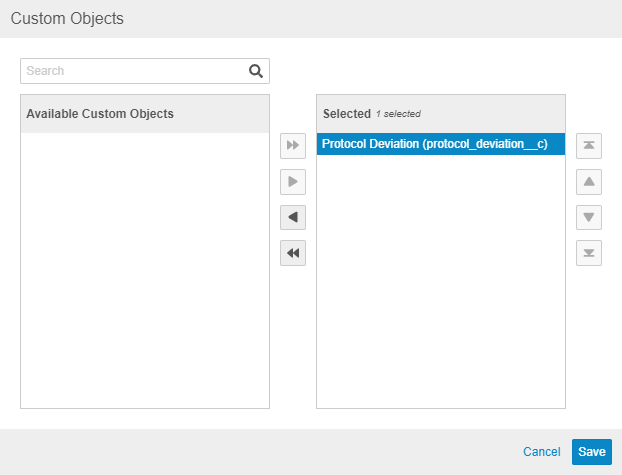Click the search magnifier icon
Screen dimensions: 622x475
pyautogui.click(x=256, y=71)
